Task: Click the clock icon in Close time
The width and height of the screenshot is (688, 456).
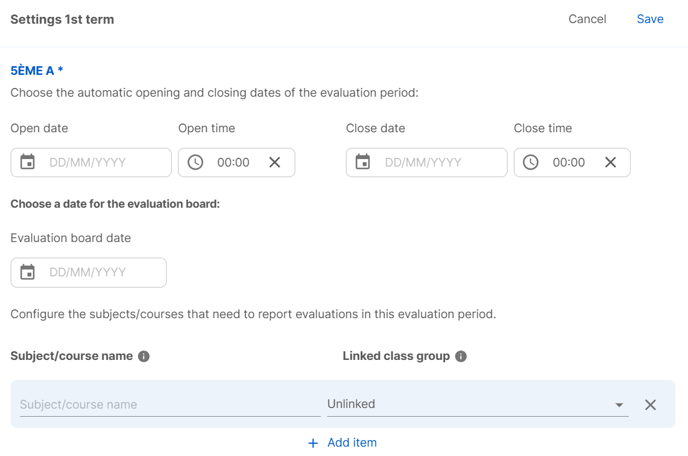Action: [x=530, y=162]
